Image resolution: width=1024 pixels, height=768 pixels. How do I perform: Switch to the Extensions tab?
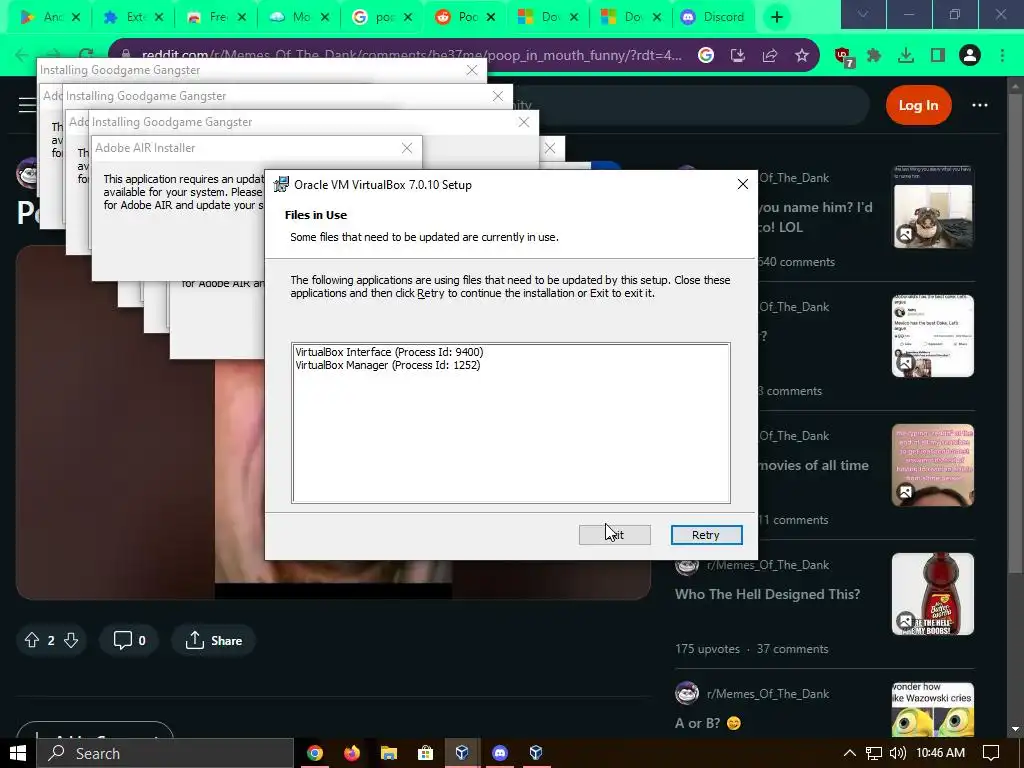(x=133, y=17)
